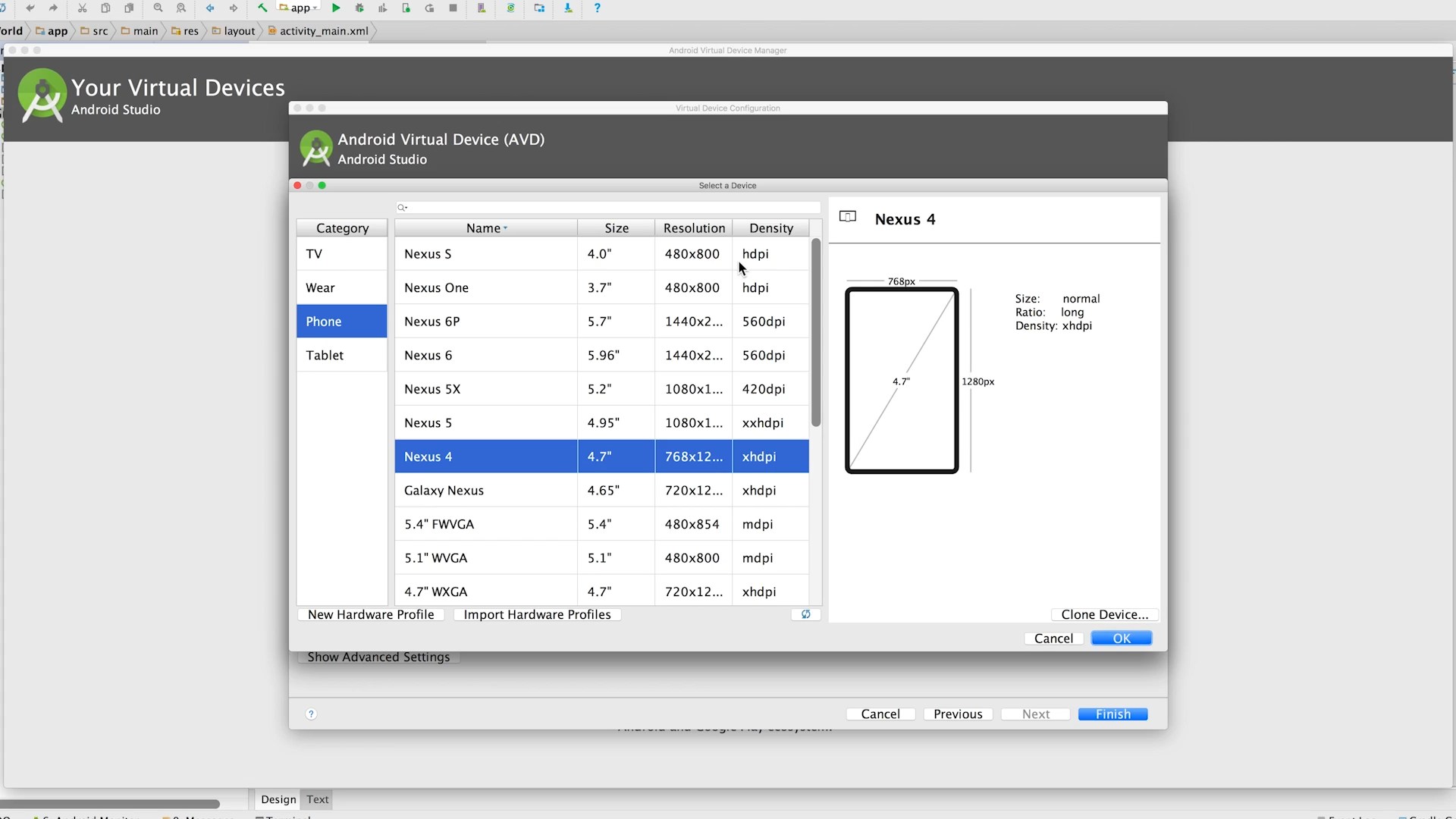The image size is (1456, 819).
Task: Click the Nexus 4 device preview outline
Action: [x=902, y=381]
